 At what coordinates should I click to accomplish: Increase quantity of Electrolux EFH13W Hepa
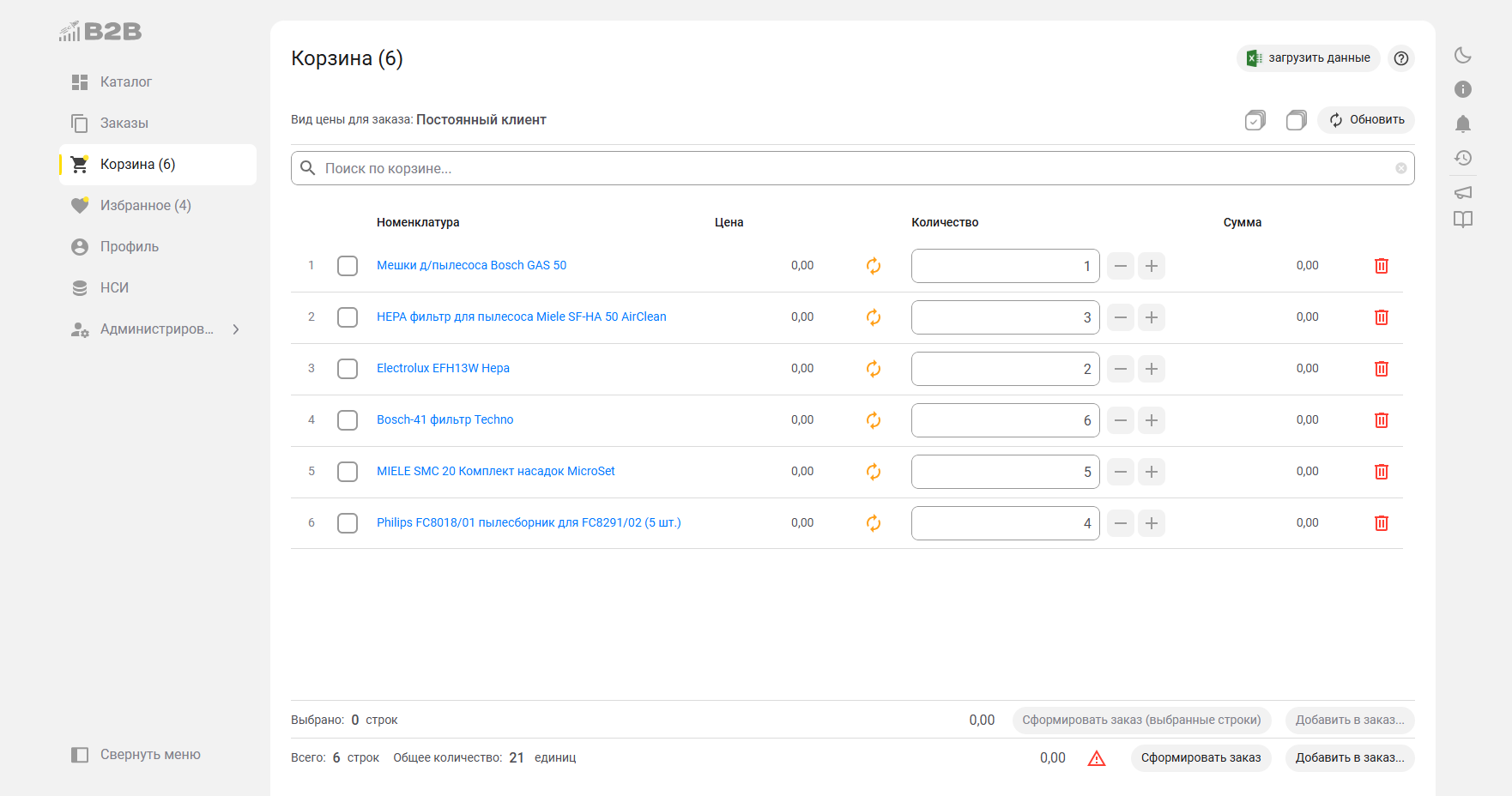(1152, 369)
